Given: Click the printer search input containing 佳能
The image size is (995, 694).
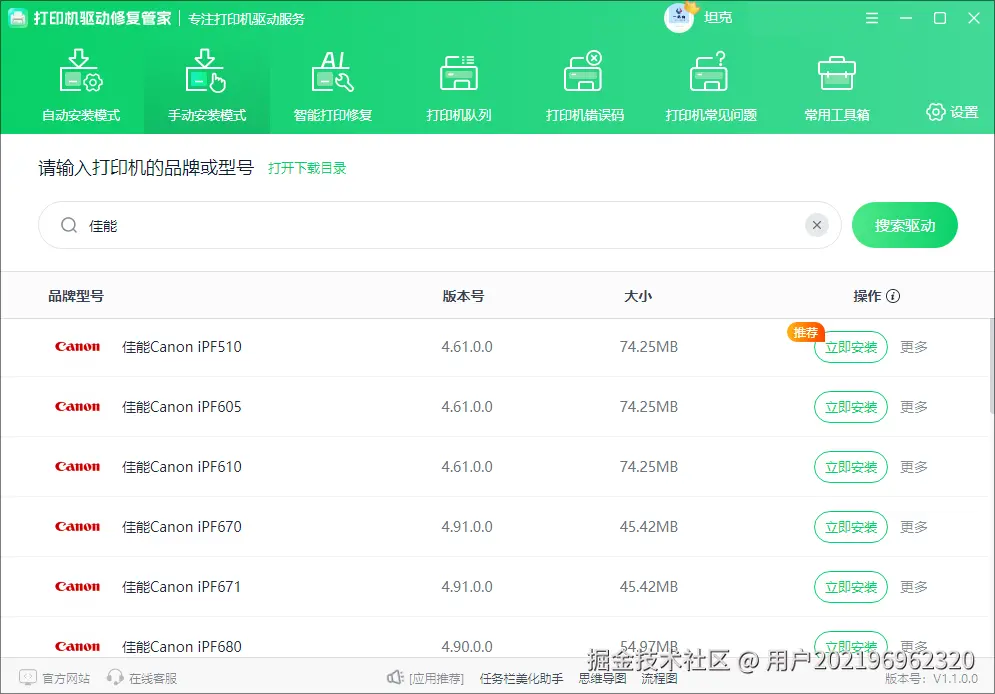Looking at the screenshot, I should (439, 225).
